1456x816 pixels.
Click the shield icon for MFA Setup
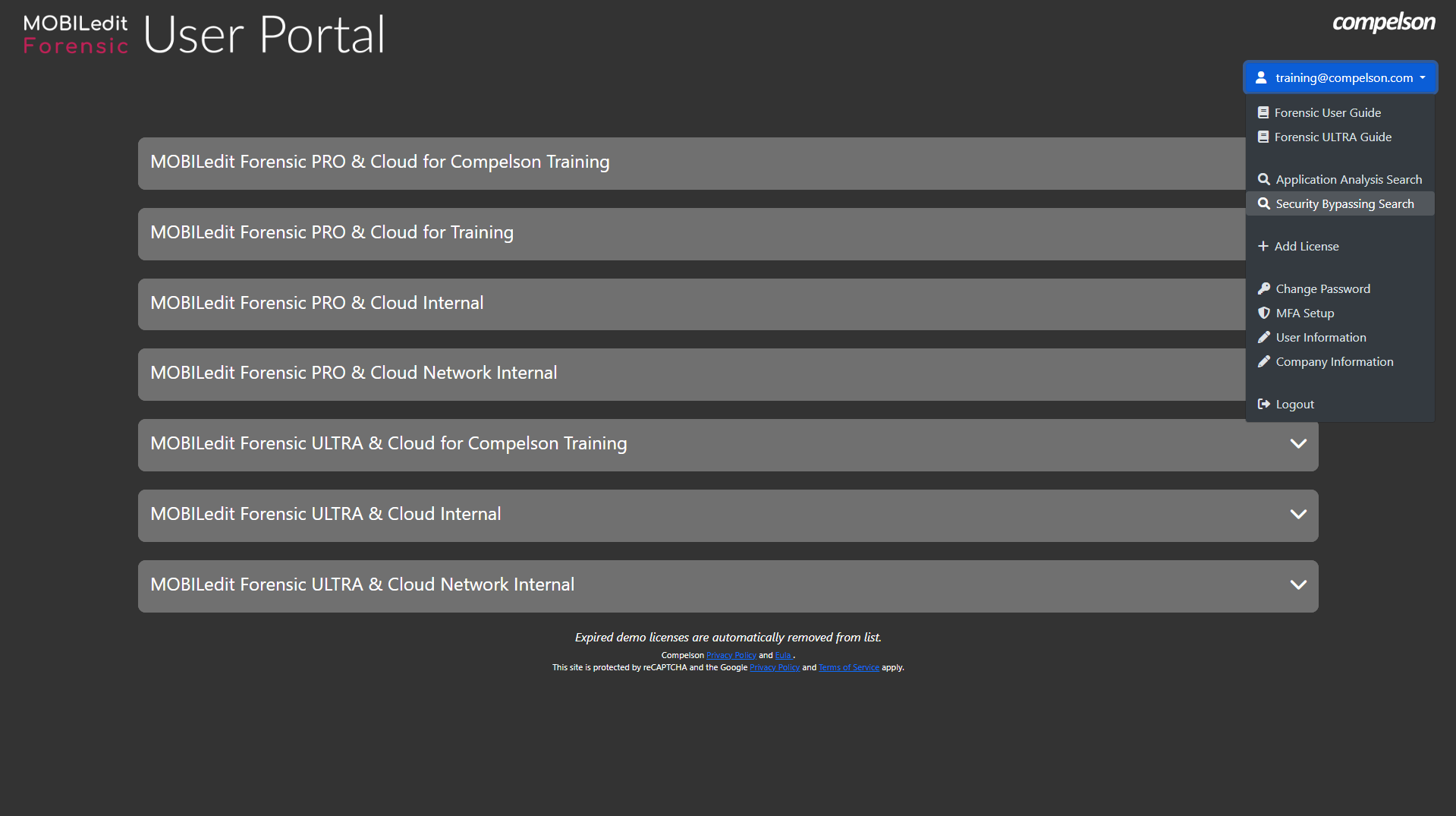[1264, 313]
